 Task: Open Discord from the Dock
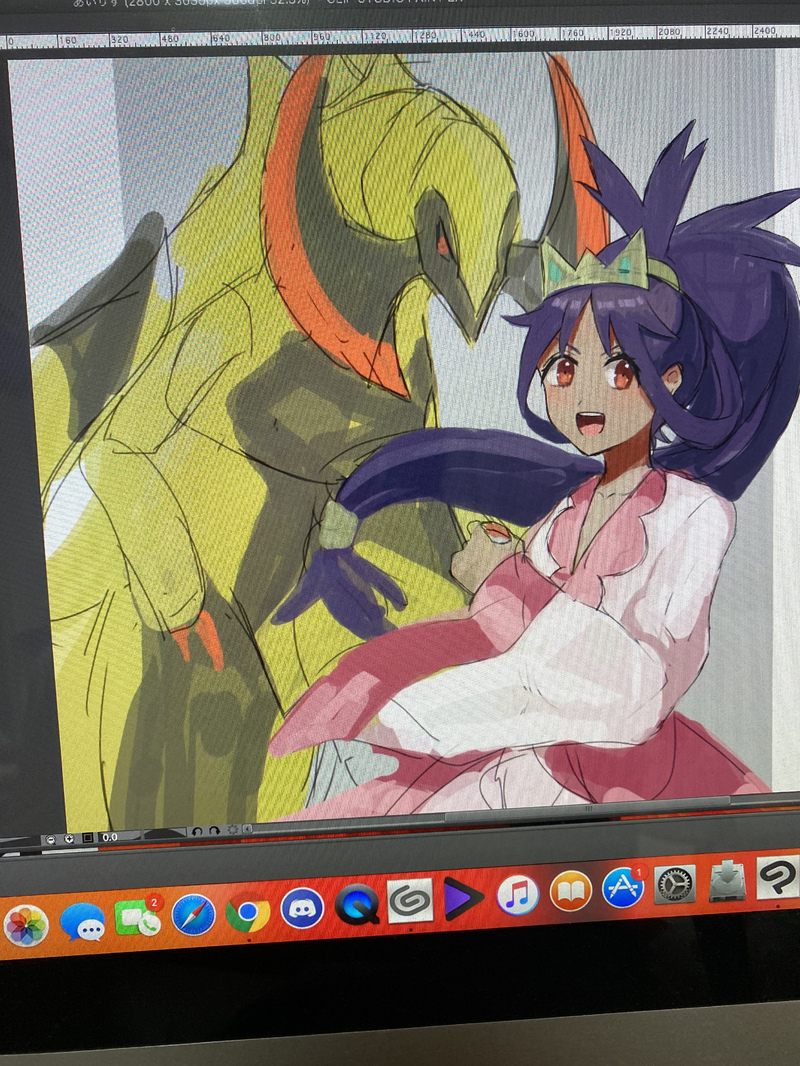tap(302, 908)
